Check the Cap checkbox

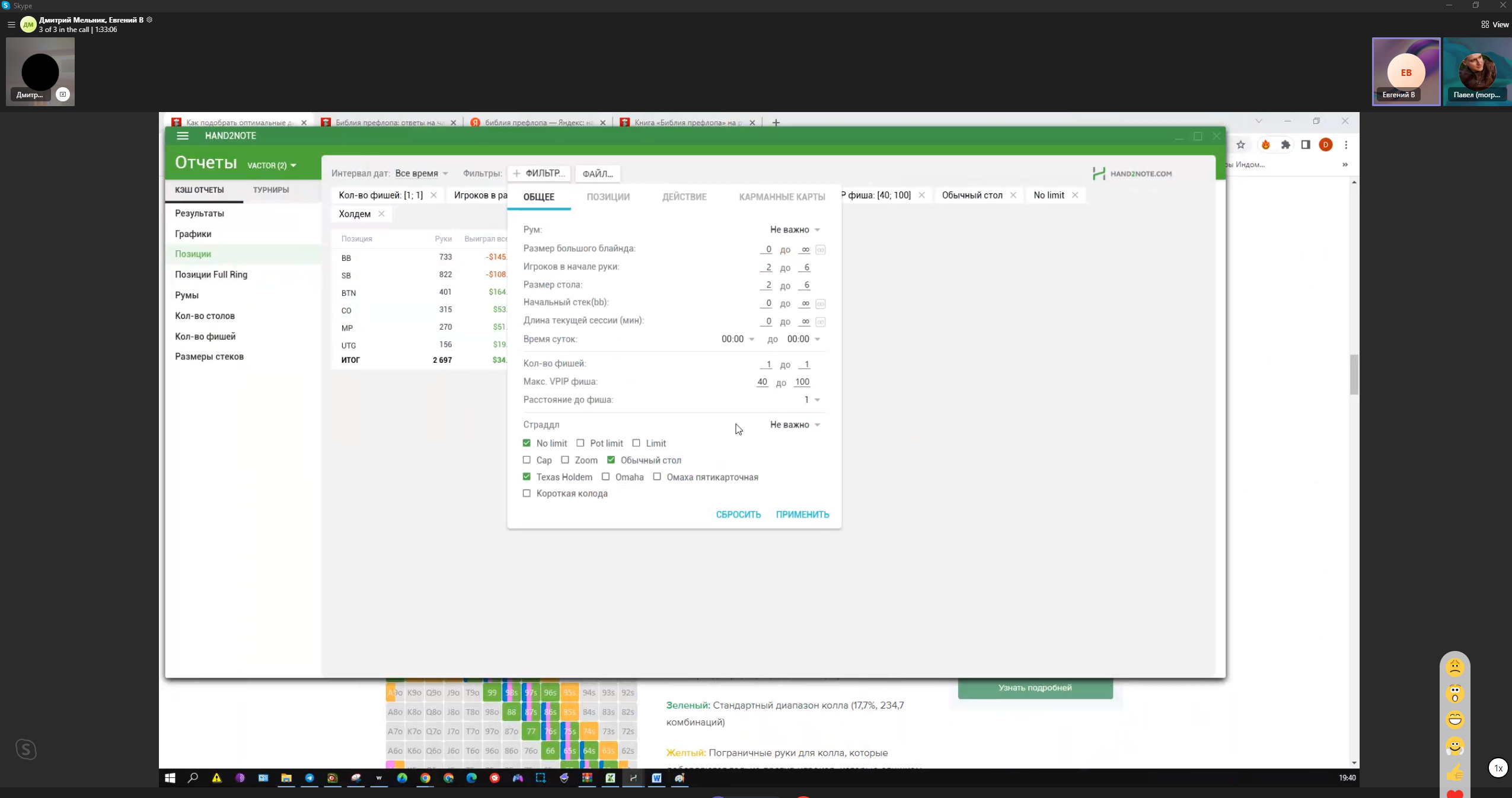527,459
